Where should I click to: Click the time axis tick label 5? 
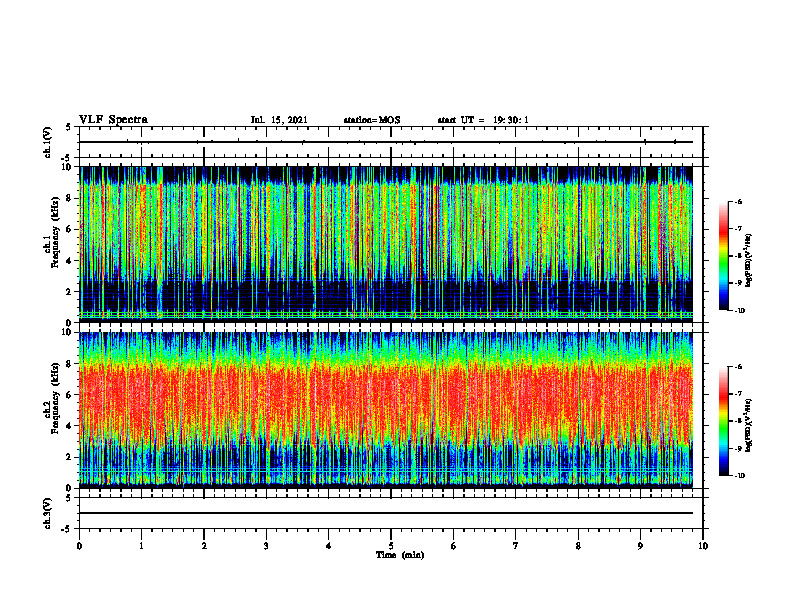pos(391,546)
